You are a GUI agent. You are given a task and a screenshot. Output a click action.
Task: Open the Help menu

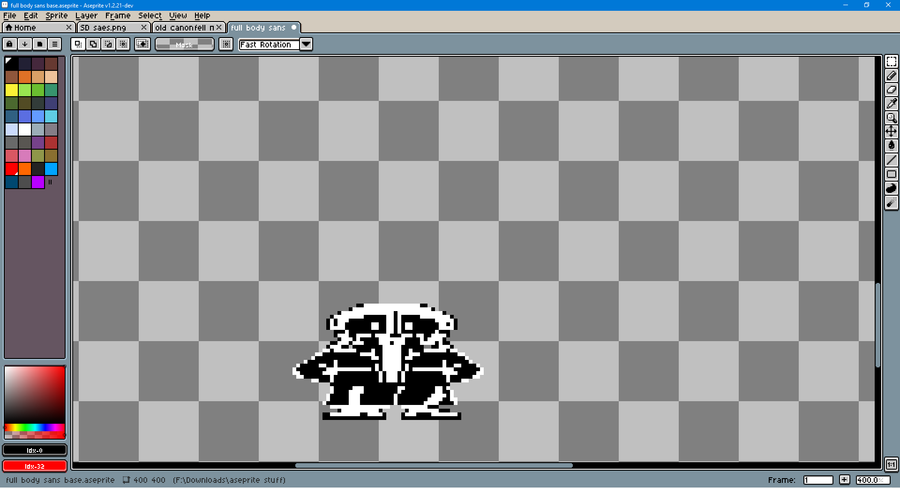pos(202,16)
